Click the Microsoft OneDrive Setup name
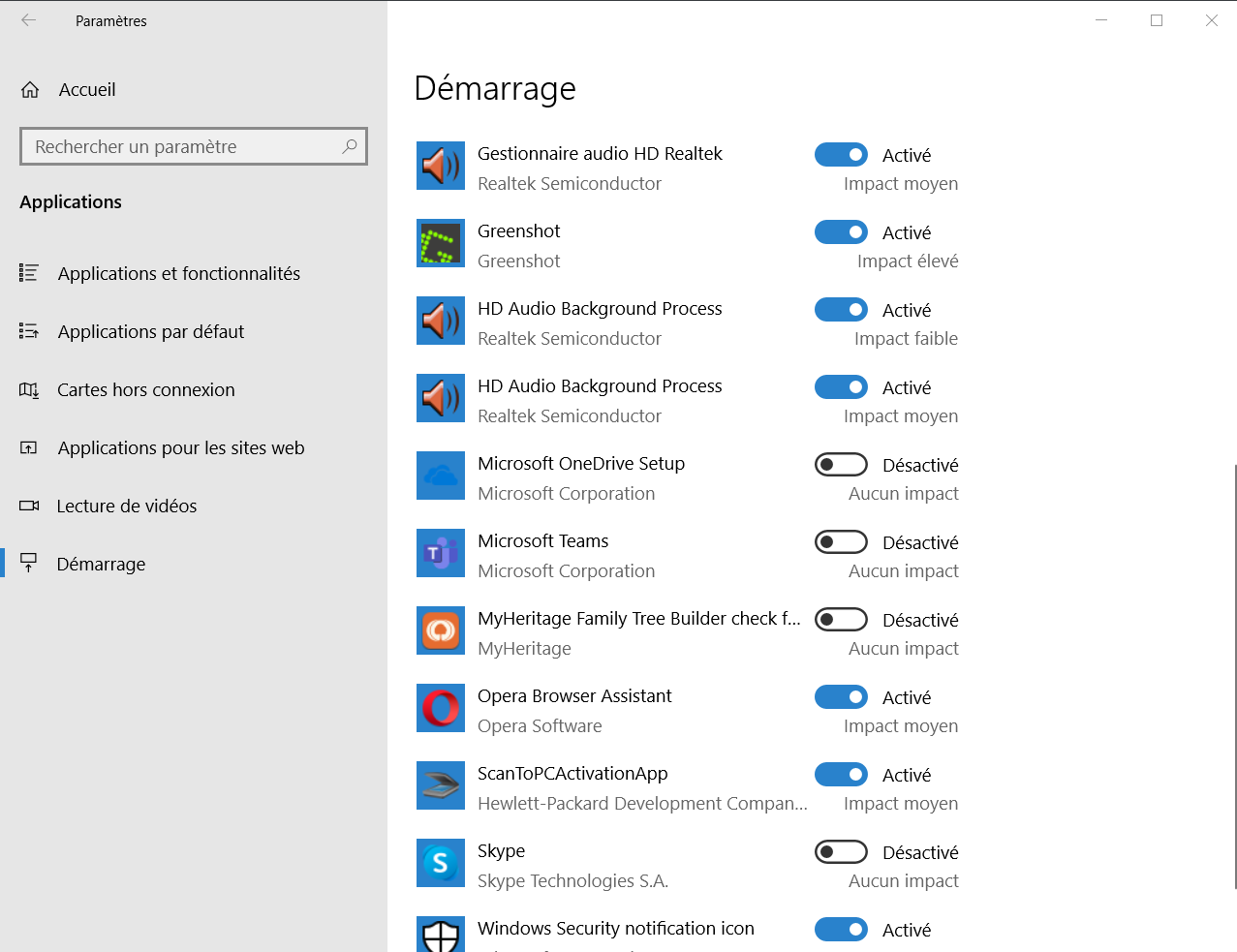The height and width of the screenshot is (952, 1237). [x=581, y=463]
